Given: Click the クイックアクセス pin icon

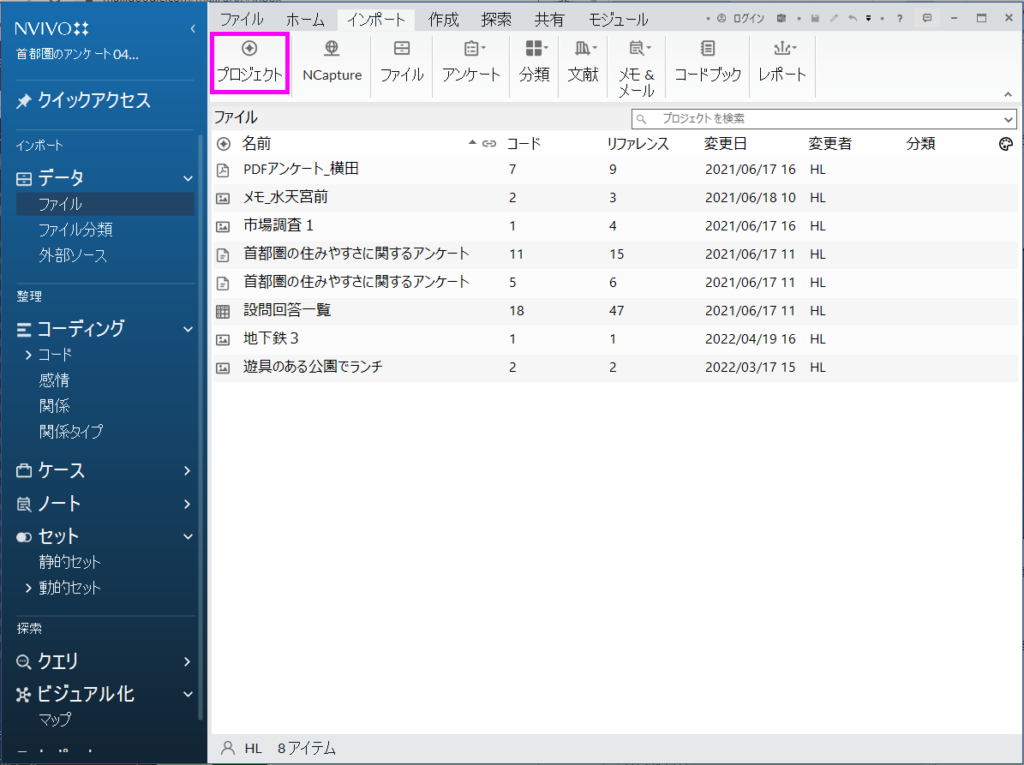Looking at the screenshot, I should tap(24, 101).
